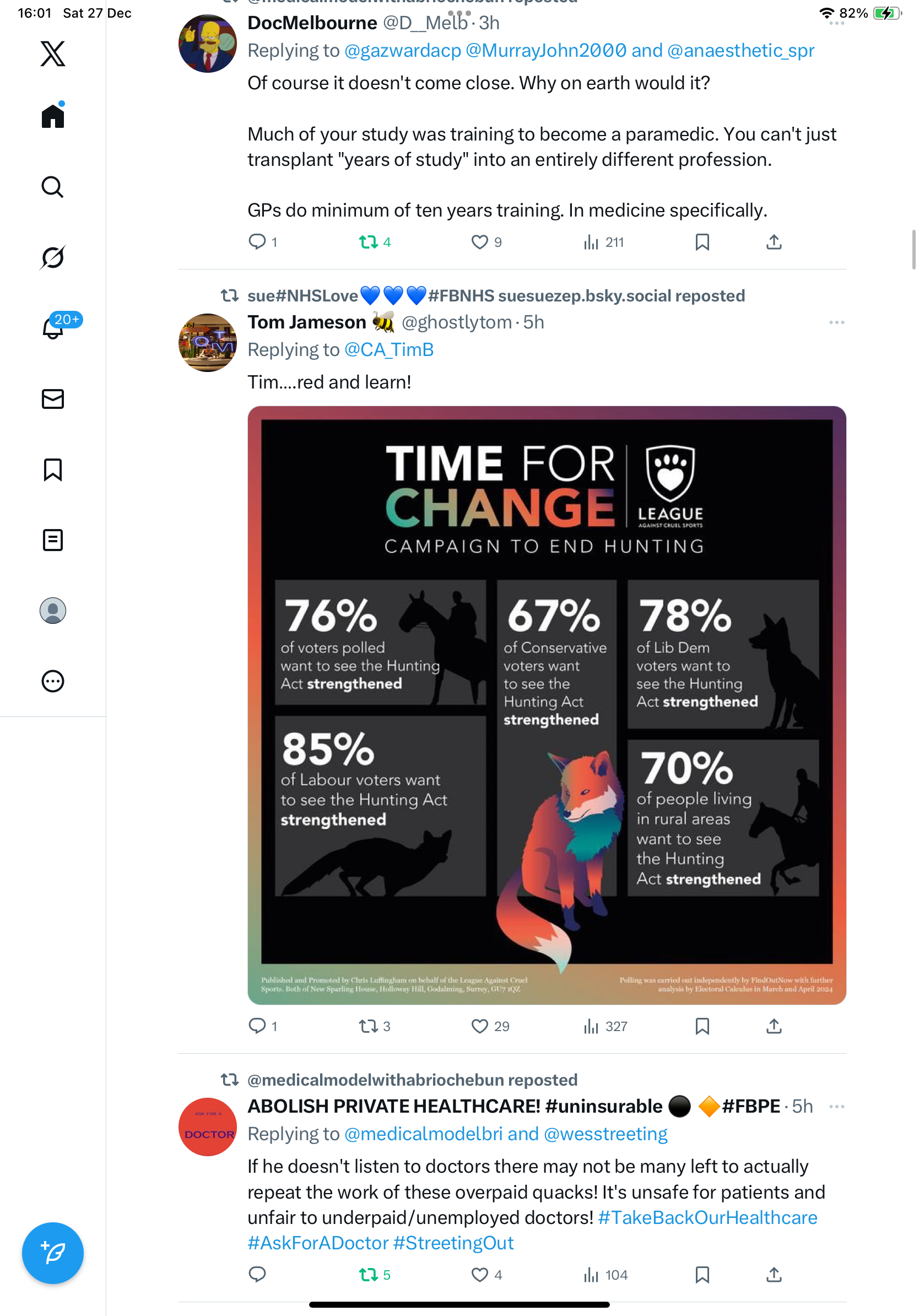
Task: Open Notifications with 20+ badge
Action: 53,328
